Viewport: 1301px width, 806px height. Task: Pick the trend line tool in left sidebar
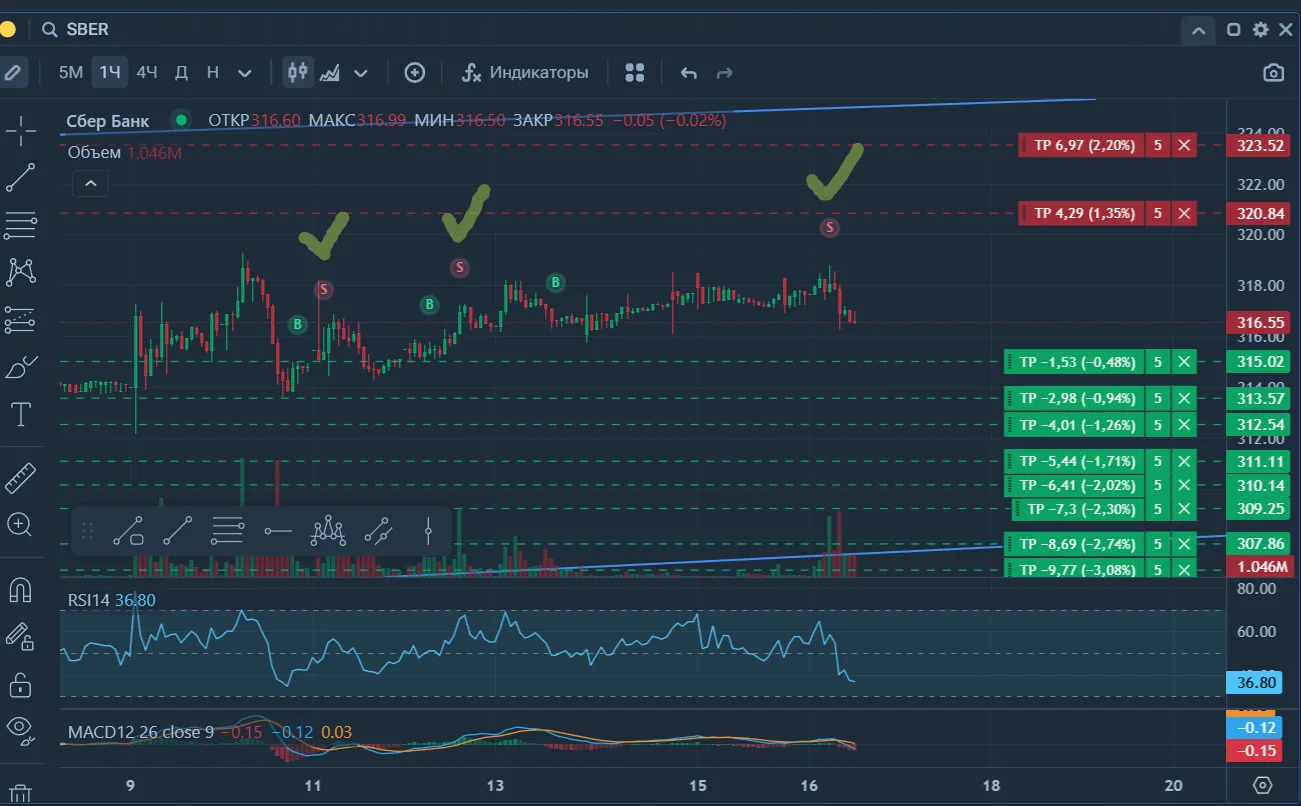tap(21, 177)
